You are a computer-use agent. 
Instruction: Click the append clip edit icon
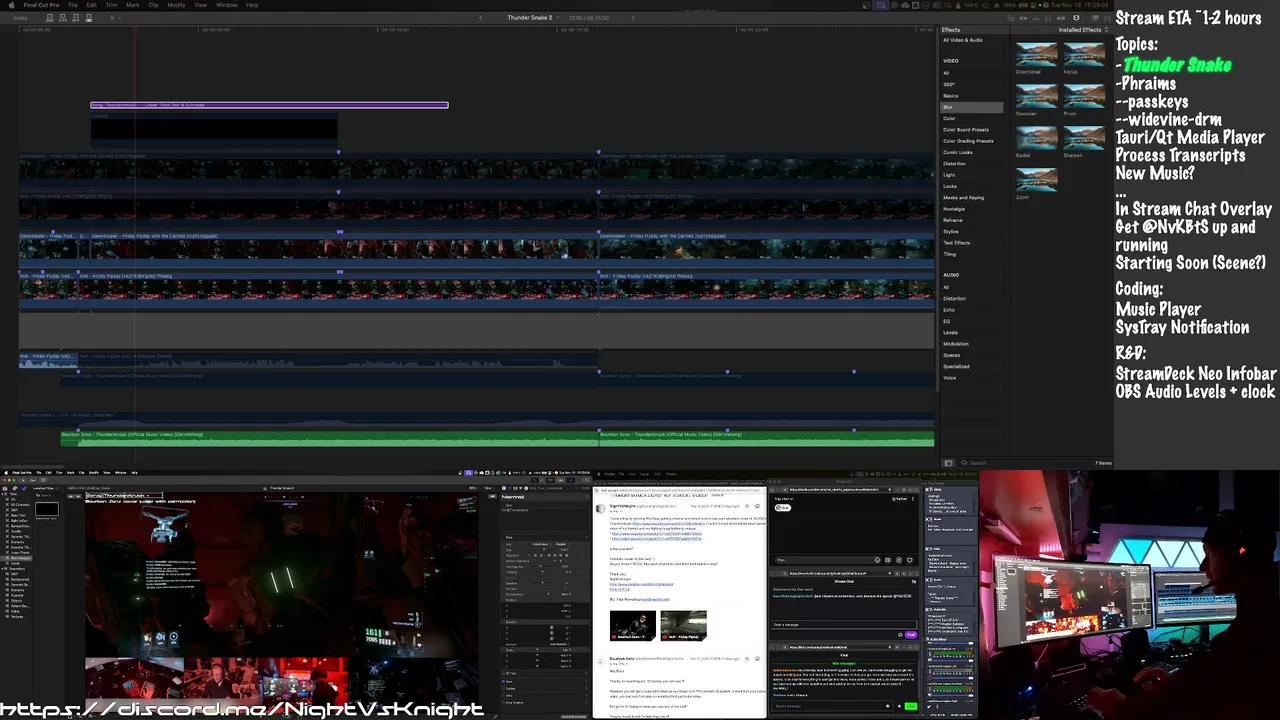click(x=76, y=18)
